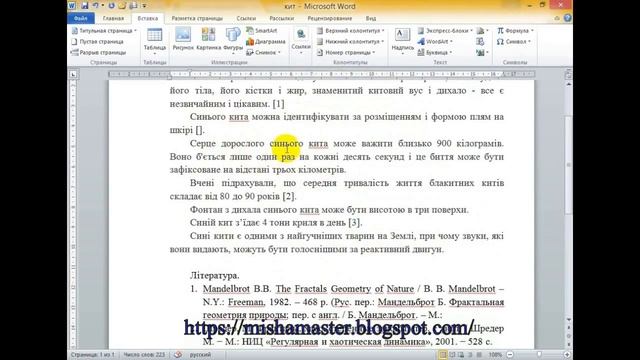
Task: Customize the quick access toolbar dropdown arrow
Action: (144, 6)
